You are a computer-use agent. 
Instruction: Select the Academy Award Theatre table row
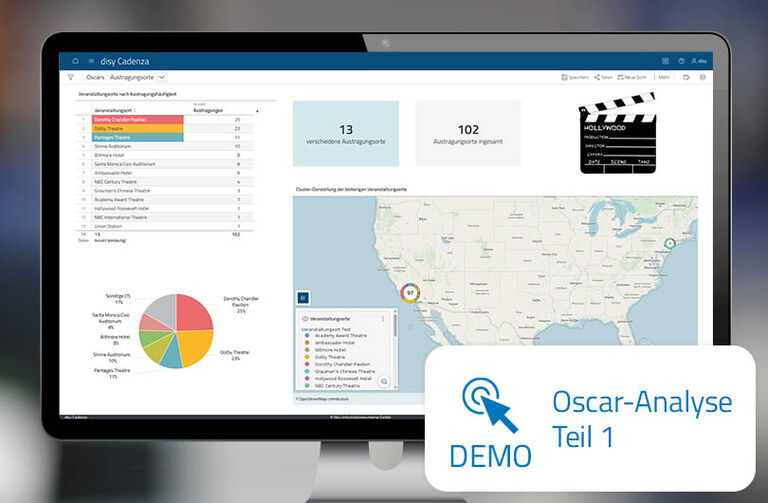coord(166,199)
